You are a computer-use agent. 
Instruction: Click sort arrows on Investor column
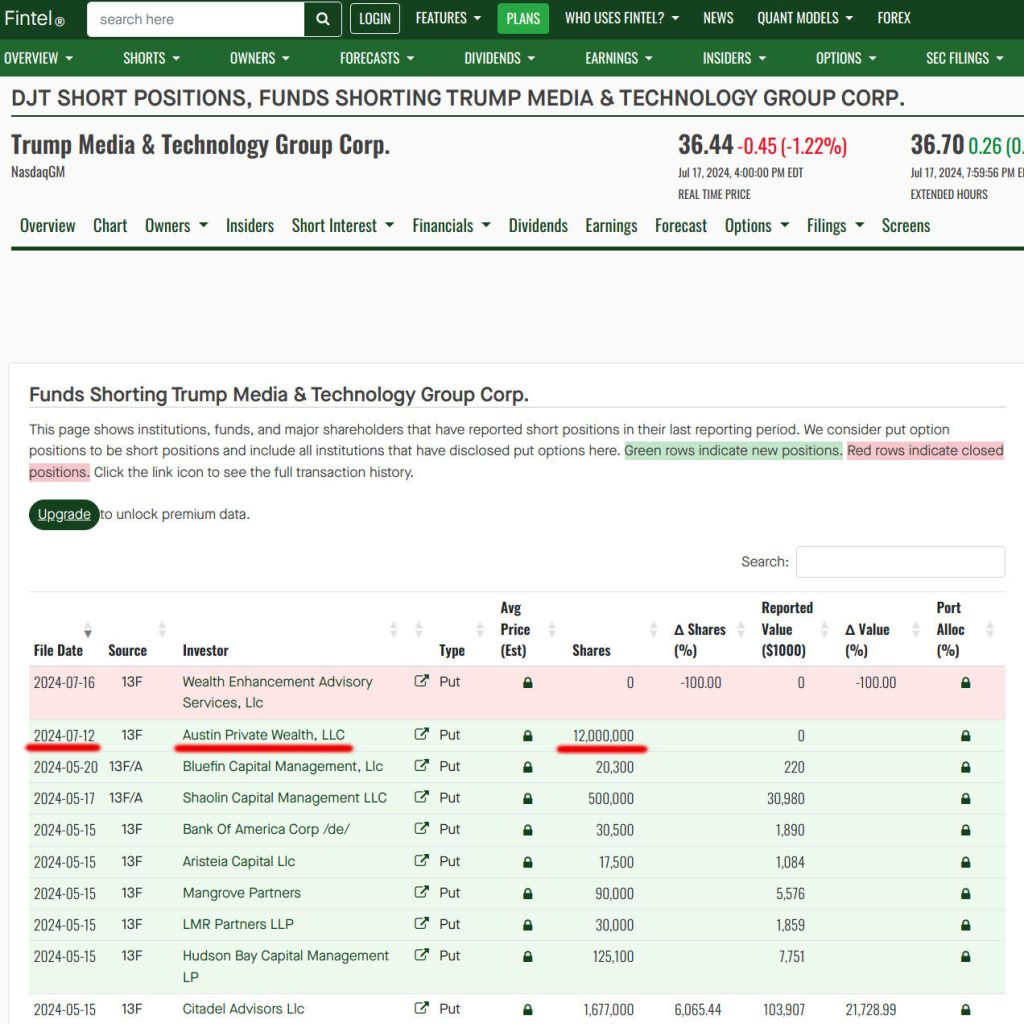tap(393, 629)
